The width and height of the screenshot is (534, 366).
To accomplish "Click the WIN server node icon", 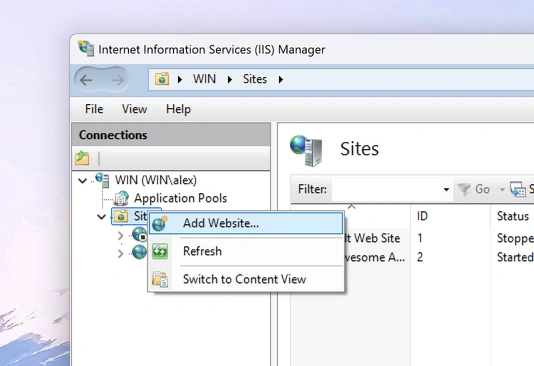I will click(x=103, y=180).
